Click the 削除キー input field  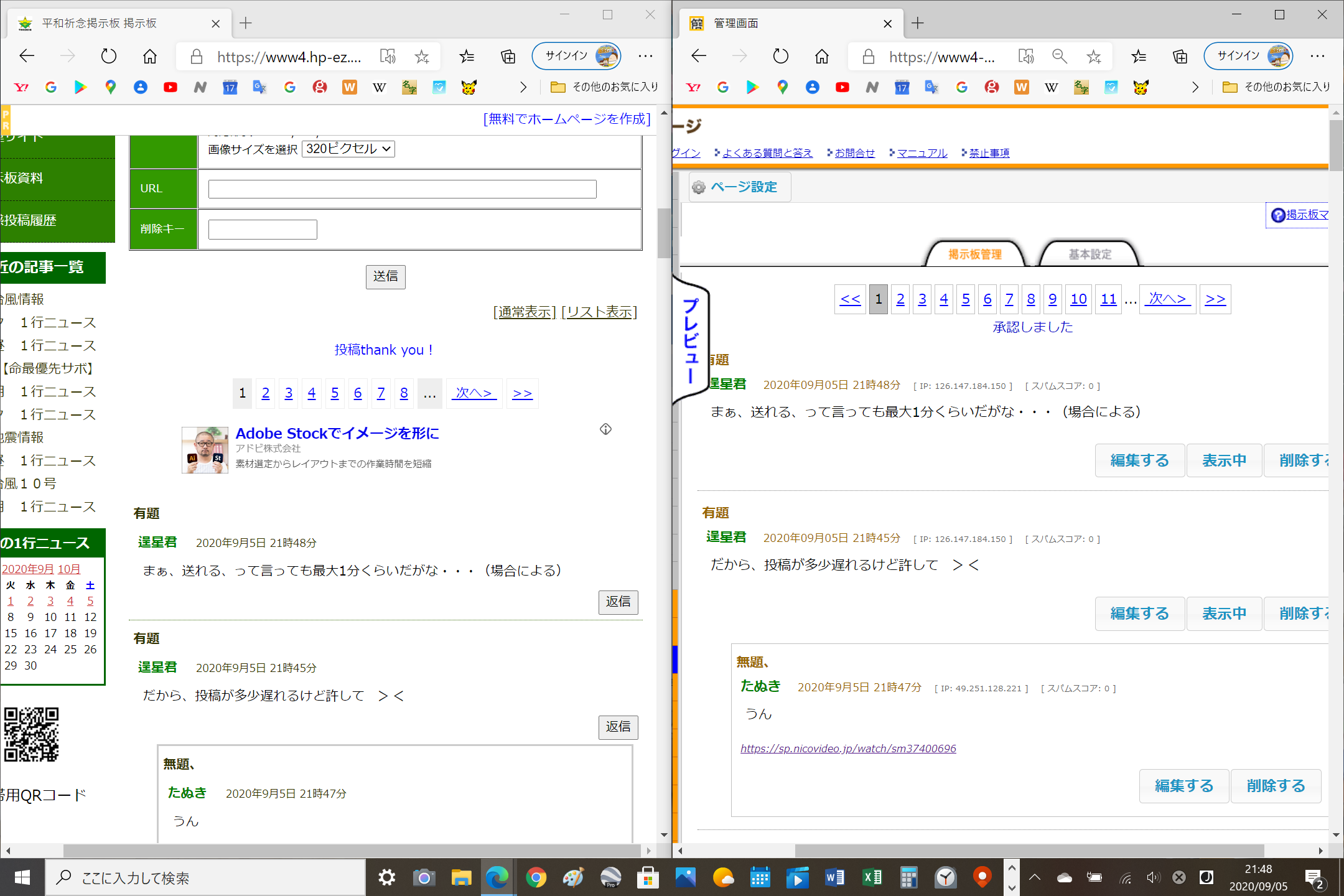[x=263, y=230]
